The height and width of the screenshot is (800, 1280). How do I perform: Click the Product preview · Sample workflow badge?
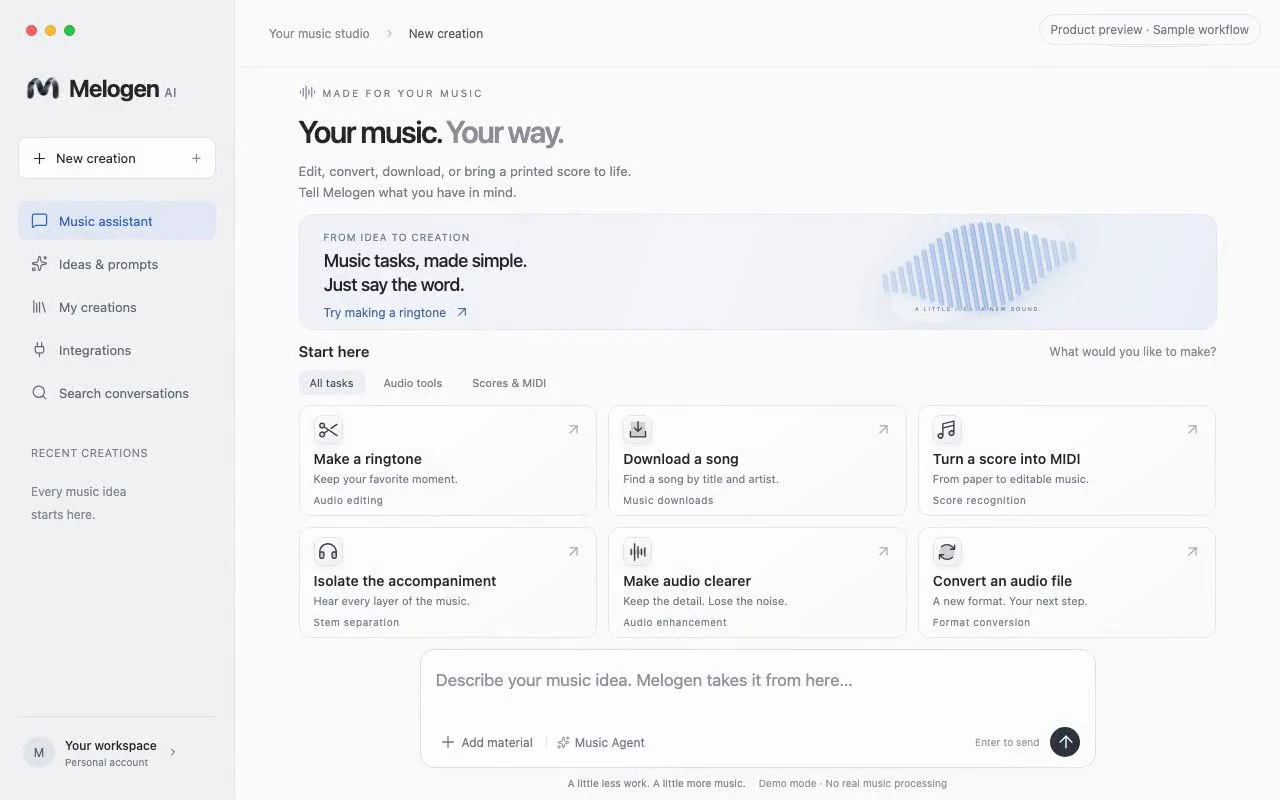click(x=1149, y=30)
